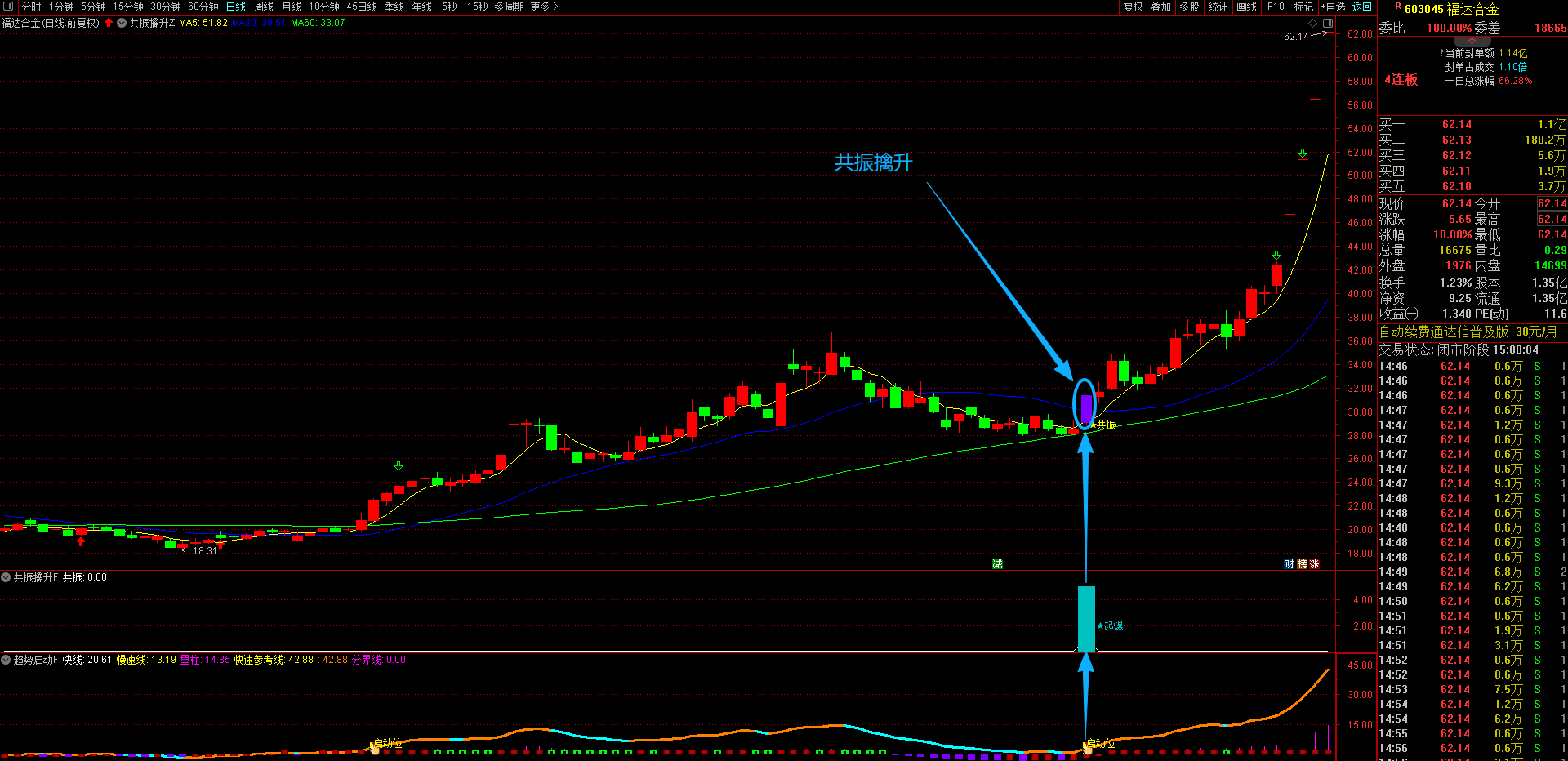Switch to 周线 weekly period tab
1568x761 pixels.
[x=264, y=7]
